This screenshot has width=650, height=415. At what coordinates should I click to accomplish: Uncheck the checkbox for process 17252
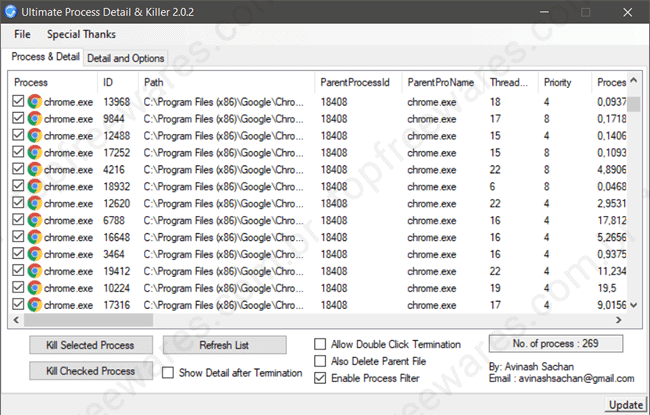tap(18, 152)
